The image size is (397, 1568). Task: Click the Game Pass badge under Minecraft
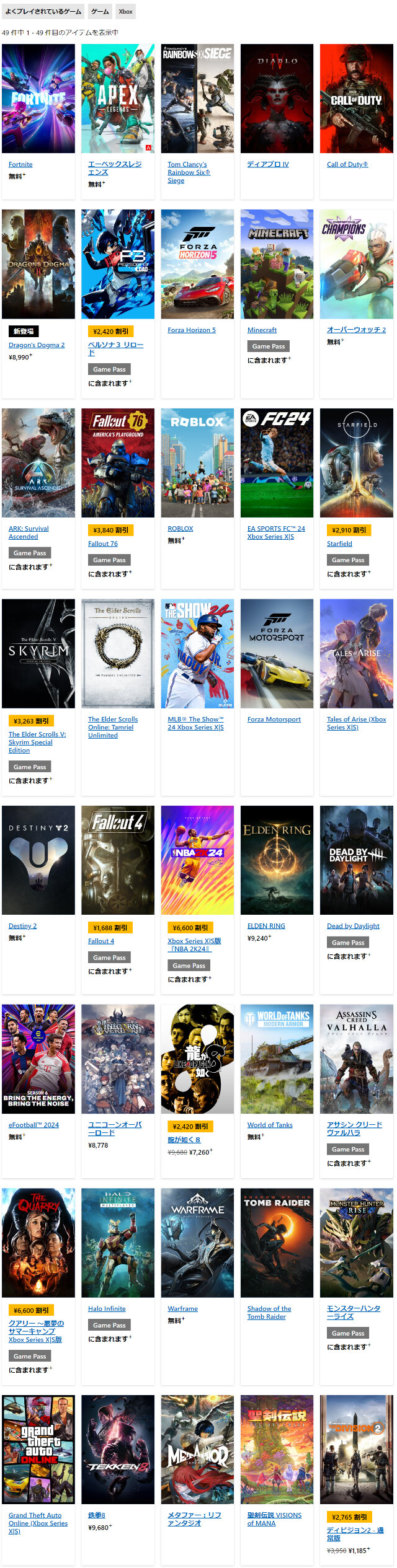pyautogui.click(x=269, y=346)
